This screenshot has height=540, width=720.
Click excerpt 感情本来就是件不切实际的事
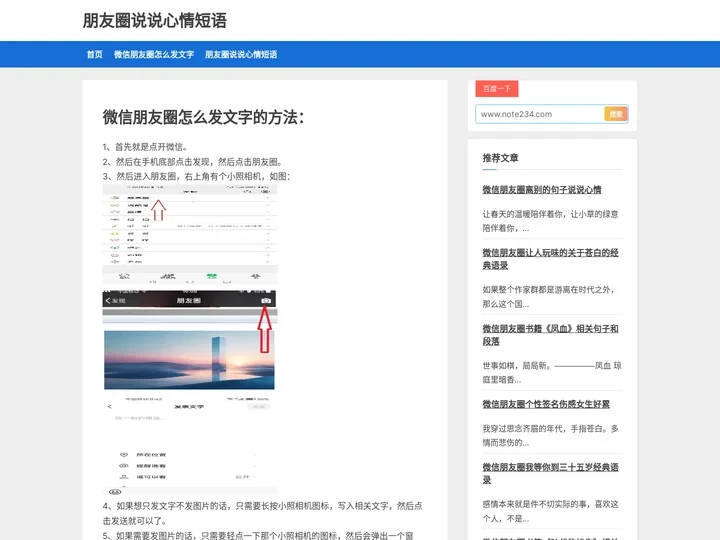[x=550, y=511]
